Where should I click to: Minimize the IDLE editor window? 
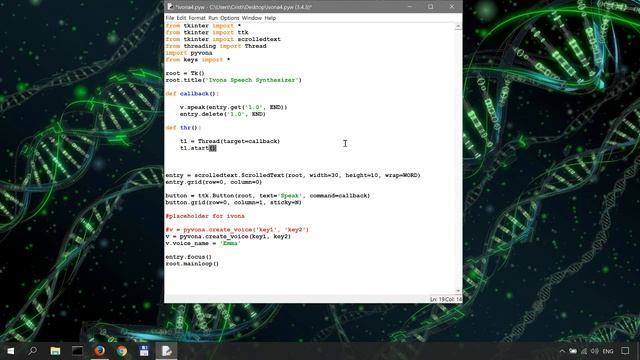[x=410, y=7]
